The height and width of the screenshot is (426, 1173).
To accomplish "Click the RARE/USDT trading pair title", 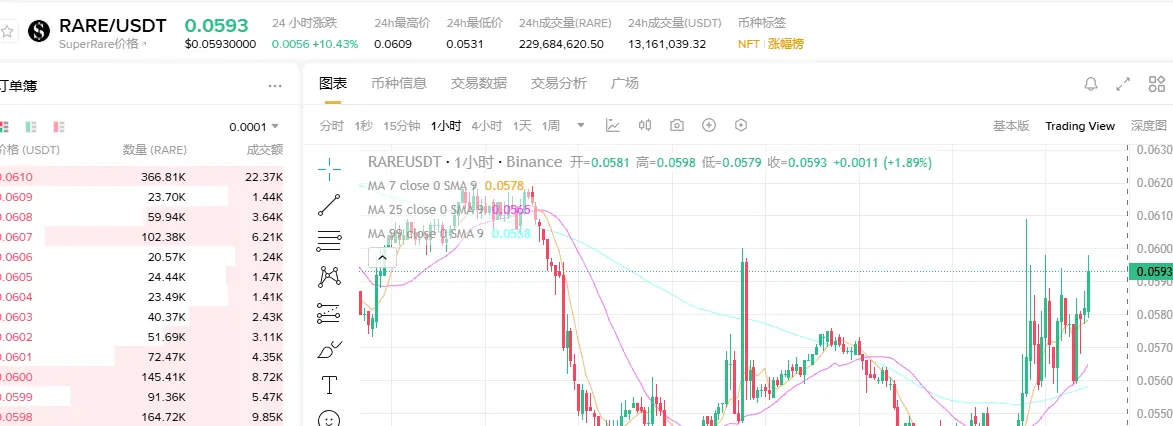I will click(x=112, y=26).
